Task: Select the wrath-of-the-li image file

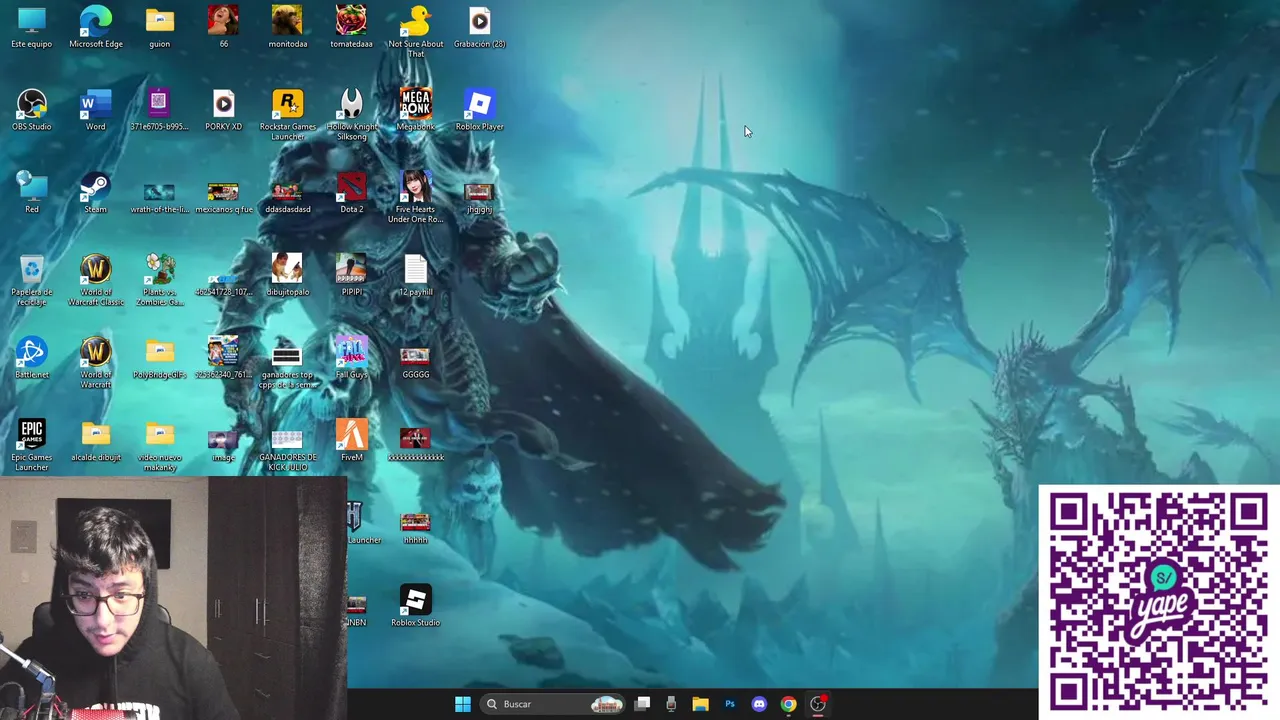Action: point(159,197)
